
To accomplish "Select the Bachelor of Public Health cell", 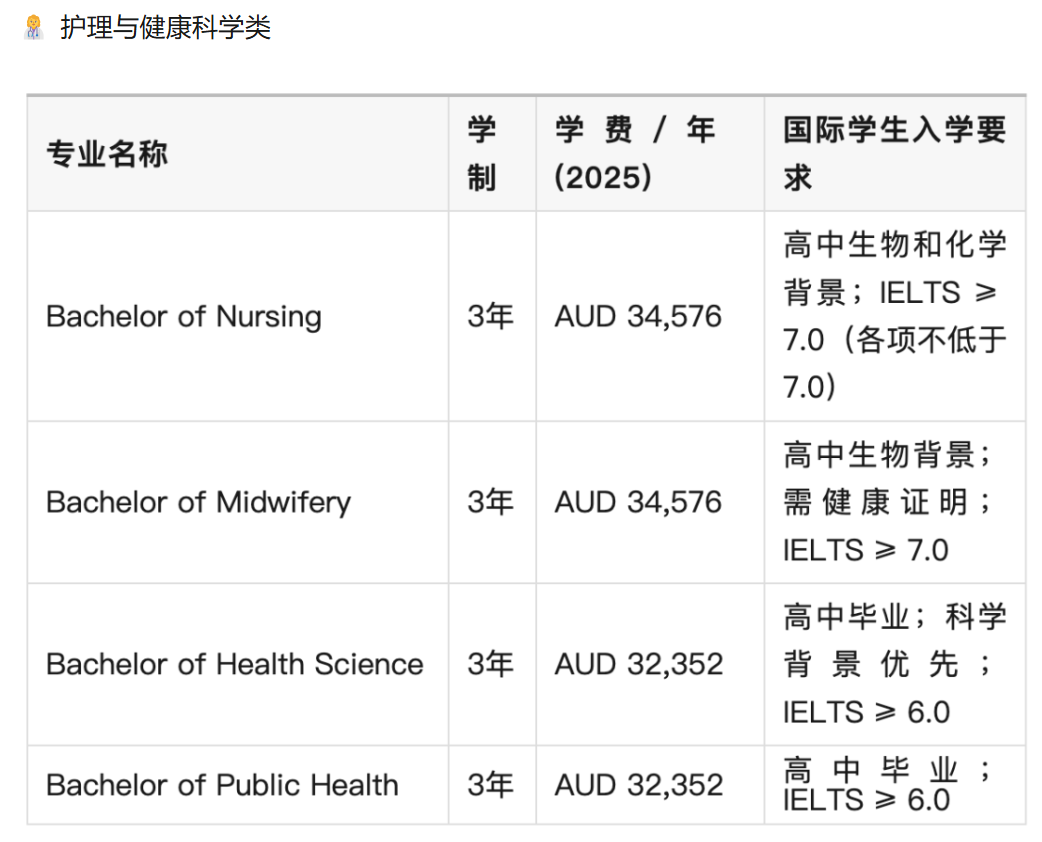I will (x=222, y=785).
